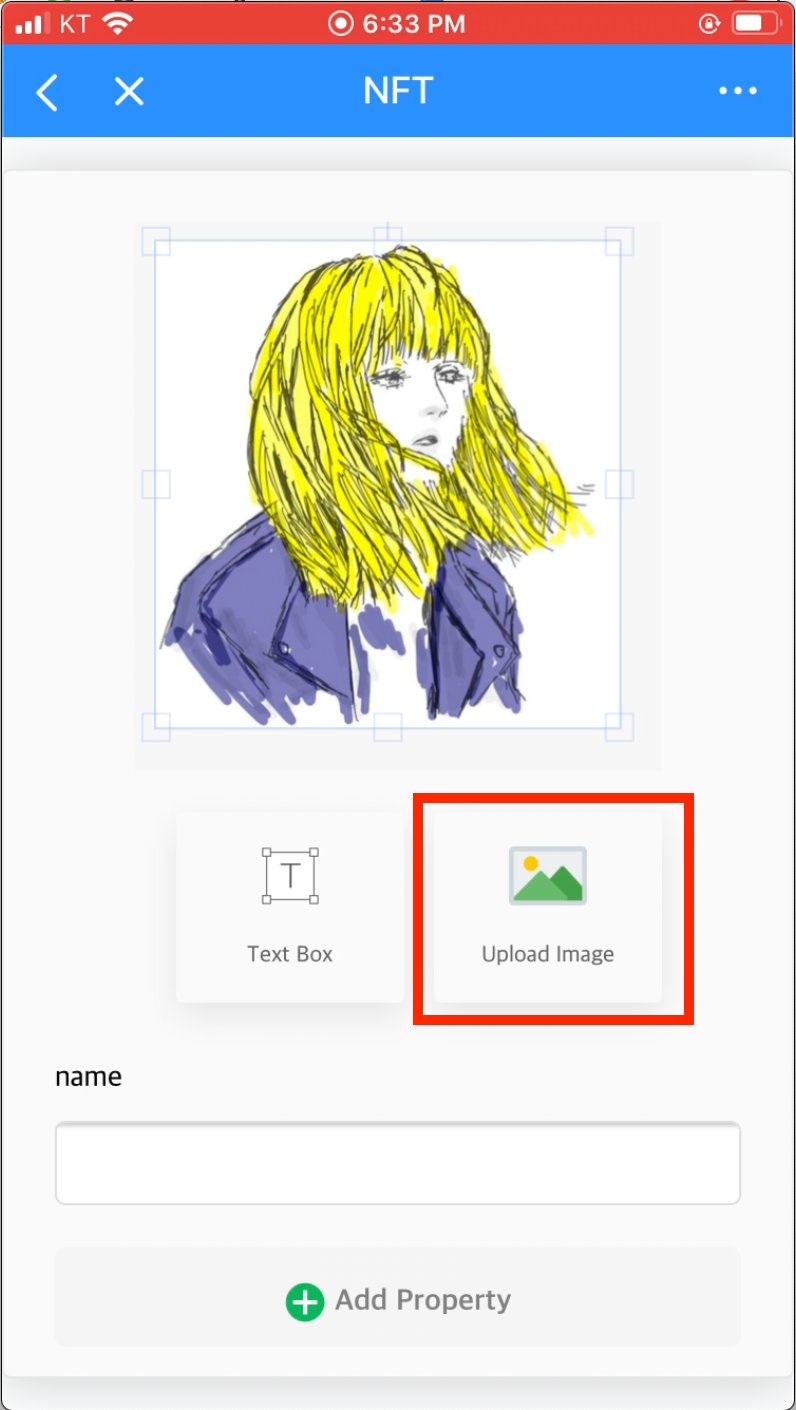Screen dimensions: 796x1410
Task: Select the yellow-haired girl drawing
Action: (x=388, y=484)
